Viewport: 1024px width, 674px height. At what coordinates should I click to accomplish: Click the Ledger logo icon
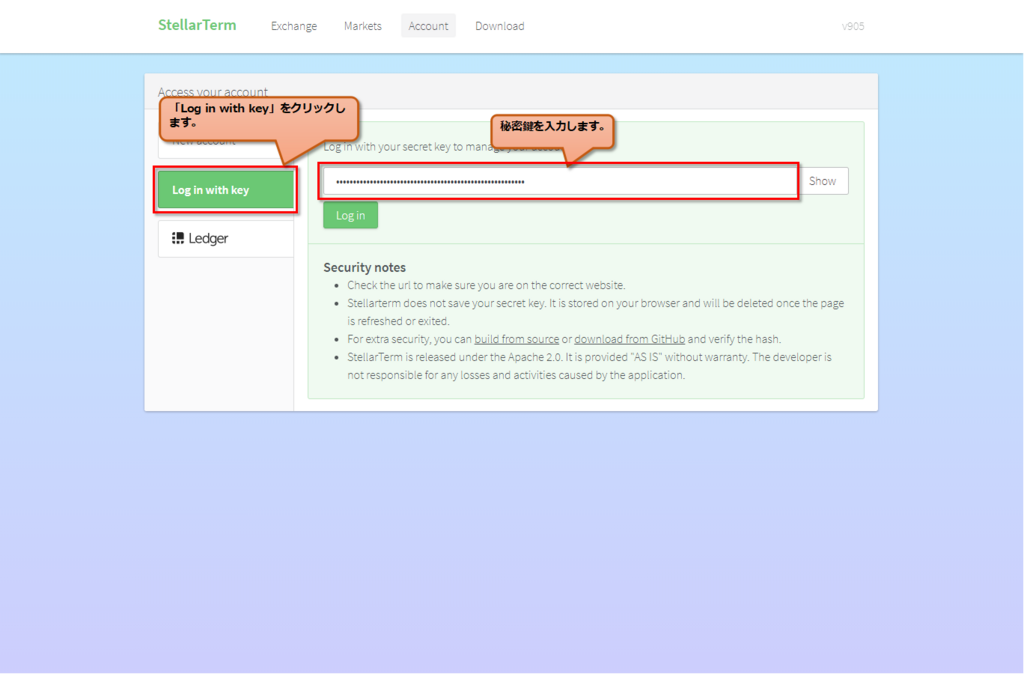(178, 238)
